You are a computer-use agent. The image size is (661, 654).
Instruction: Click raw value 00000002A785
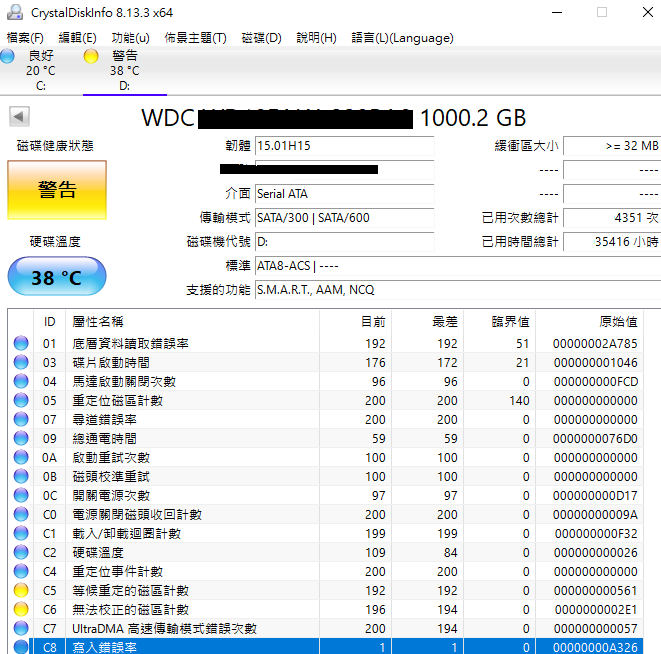pos(595,344)
